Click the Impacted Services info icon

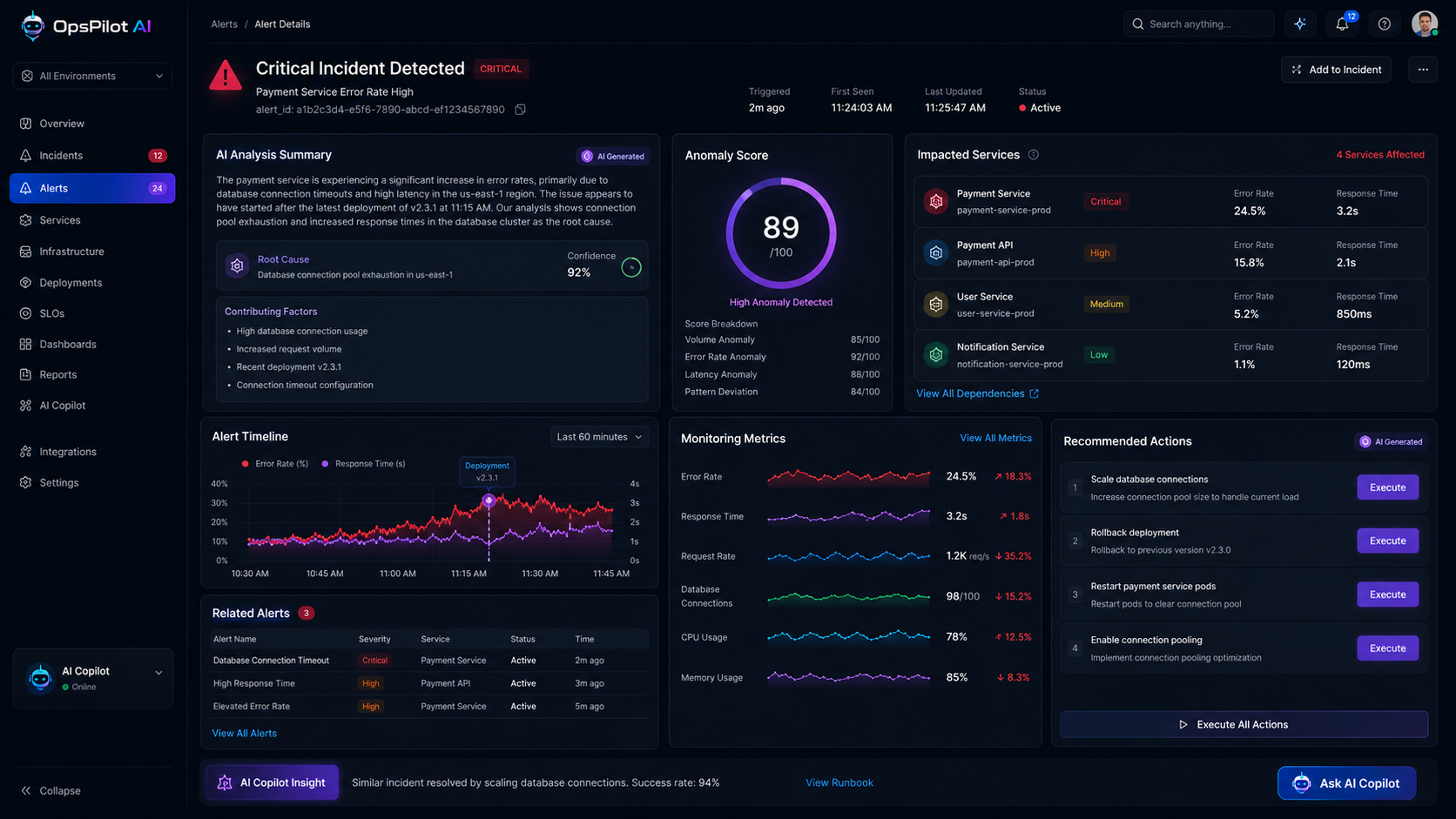tap(1034, 155)
